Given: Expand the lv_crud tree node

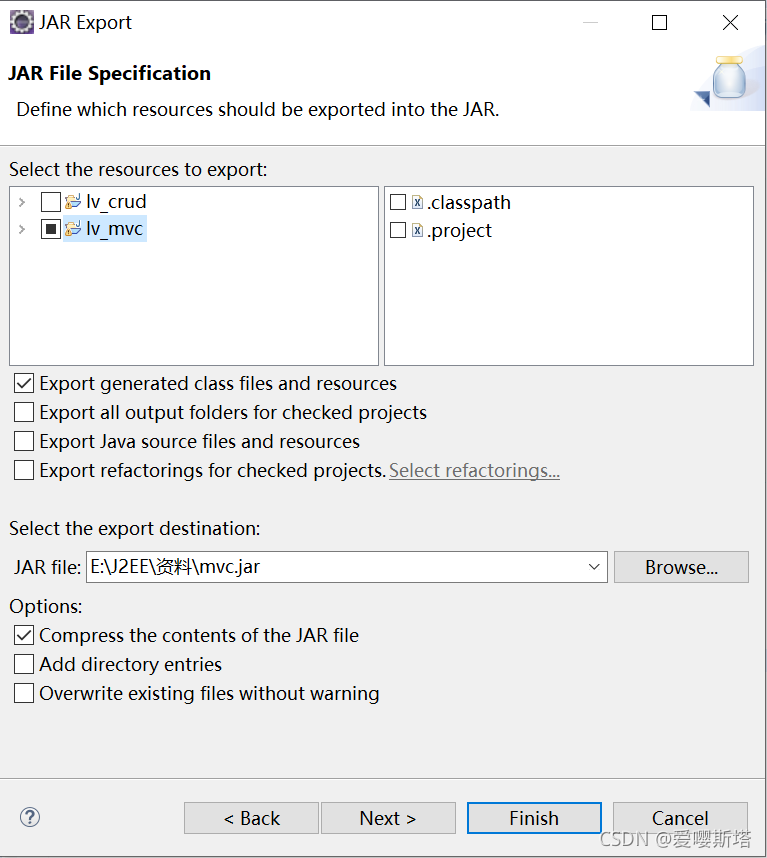Looking at the screenshot, I should pyautogui.click(x=22, y=202).
